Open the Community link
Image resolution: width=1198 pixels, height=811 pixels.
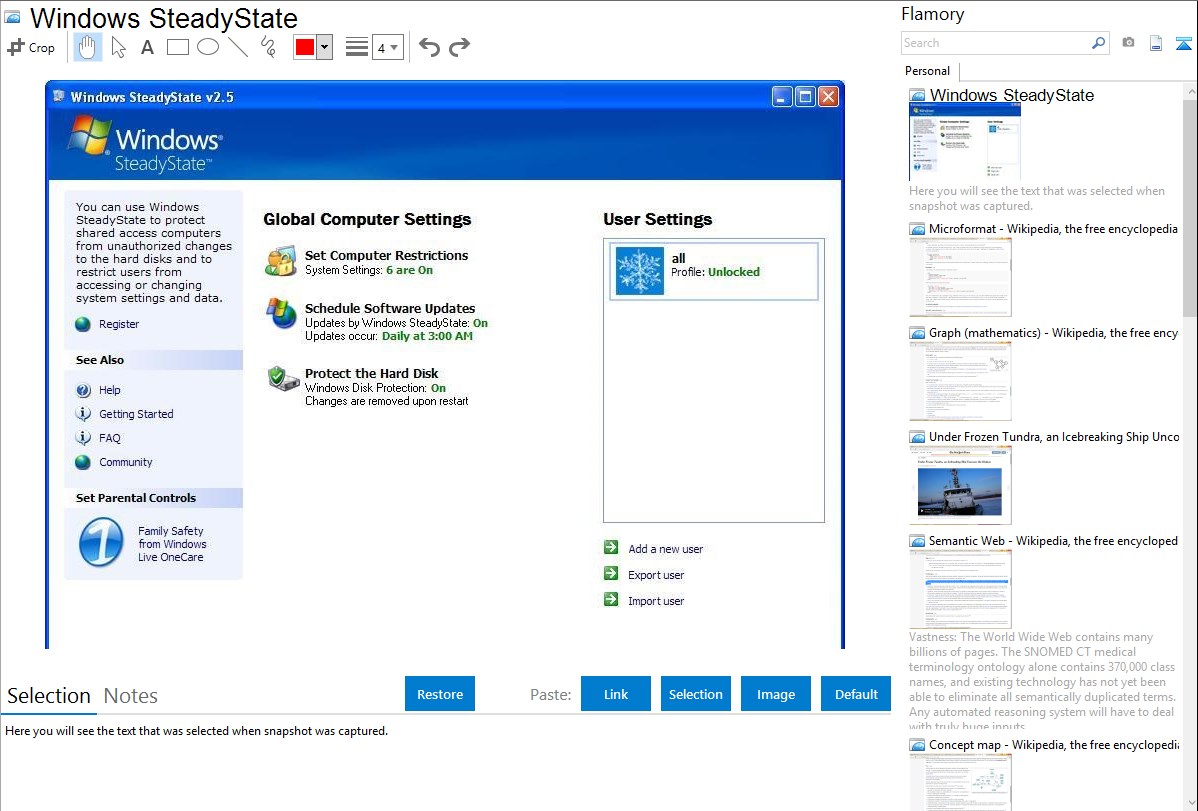pos(126,462)
